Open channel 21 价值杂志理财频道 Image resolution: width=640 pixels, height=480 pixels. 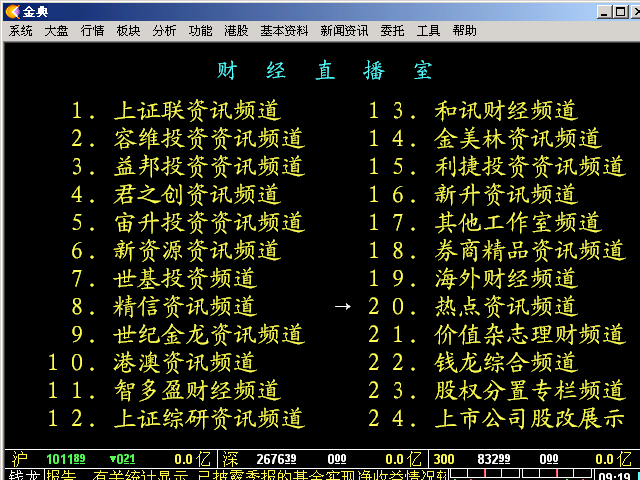click(x=497, y=334)
